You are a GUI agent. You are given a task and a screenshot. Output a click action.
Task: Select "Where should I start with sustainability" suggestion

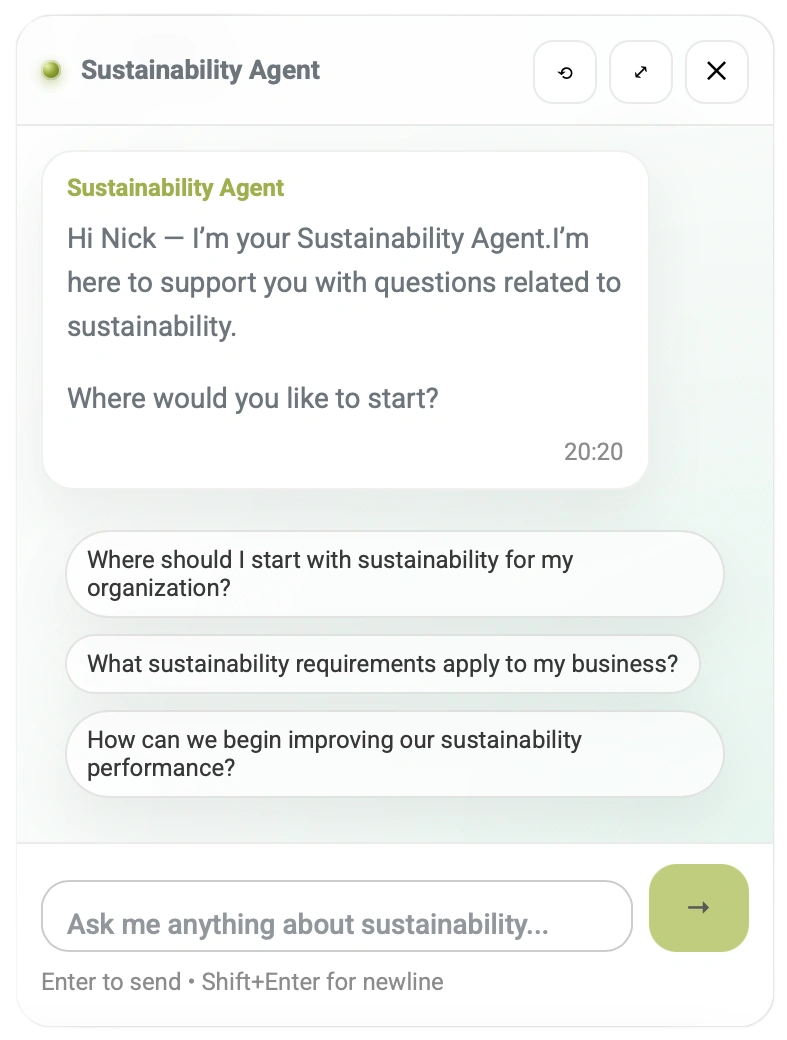click(394, 574)
